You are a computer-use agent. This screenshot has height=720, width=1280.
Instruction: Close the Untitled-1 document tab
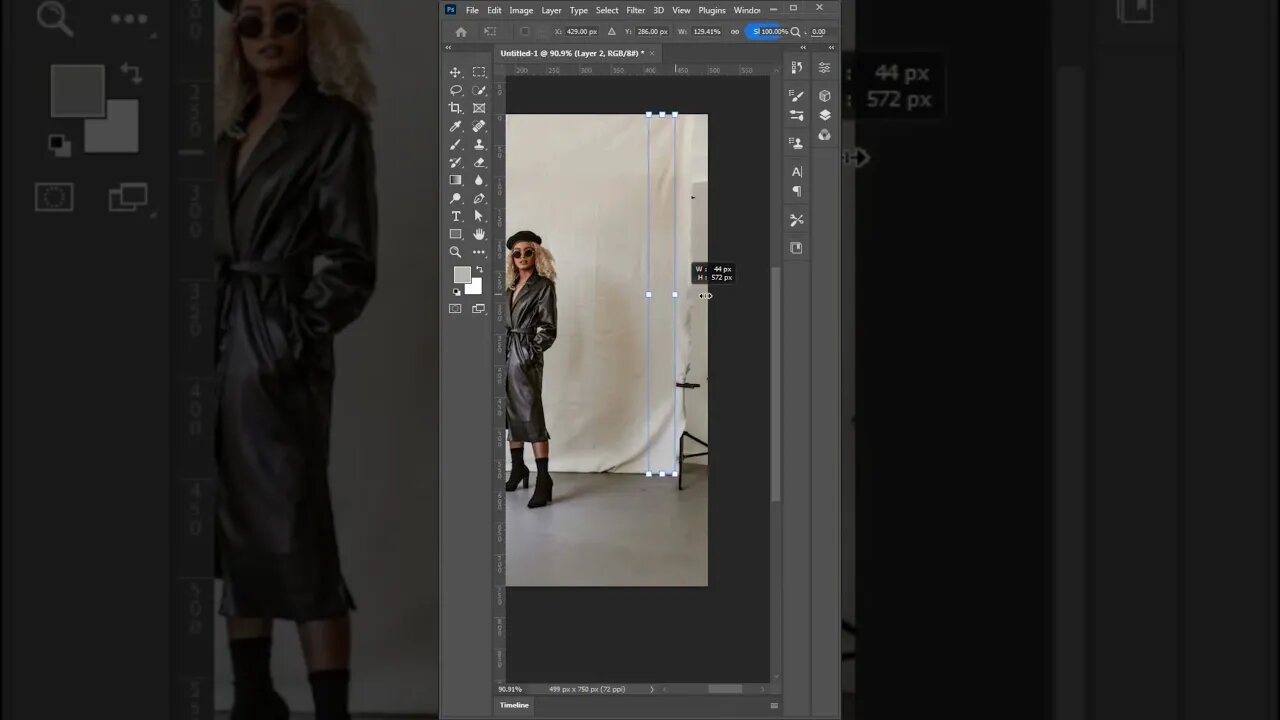[652, 53]
